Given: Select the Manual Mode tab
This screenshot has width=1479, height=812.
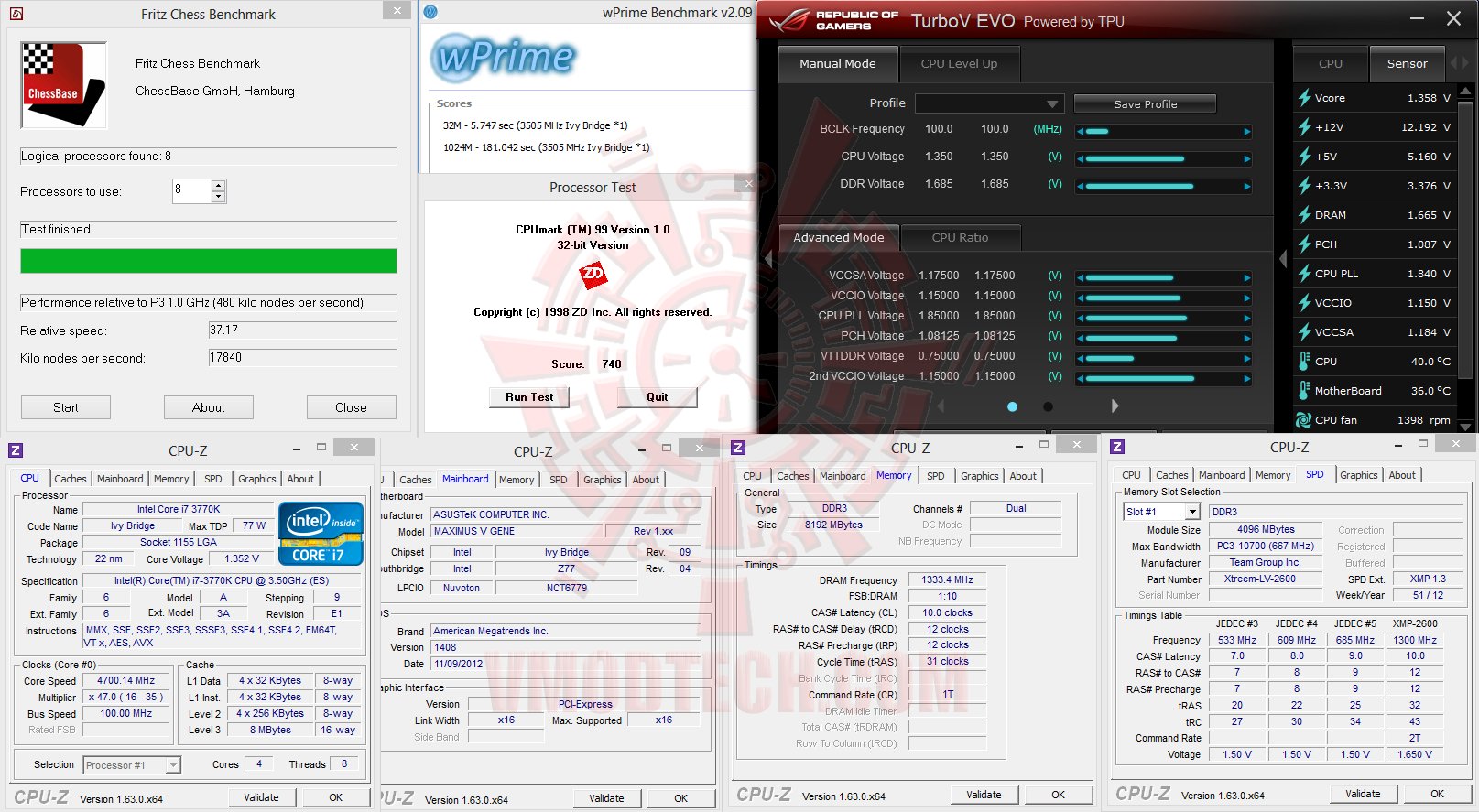Looking at the screenshot, I should 837,64.
